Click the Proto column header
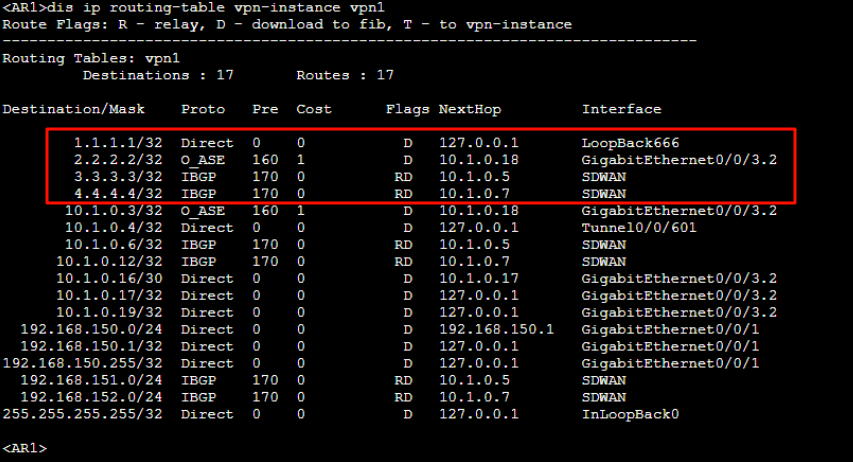The width and height of the screenshot is (853, 462). [203, 109]
